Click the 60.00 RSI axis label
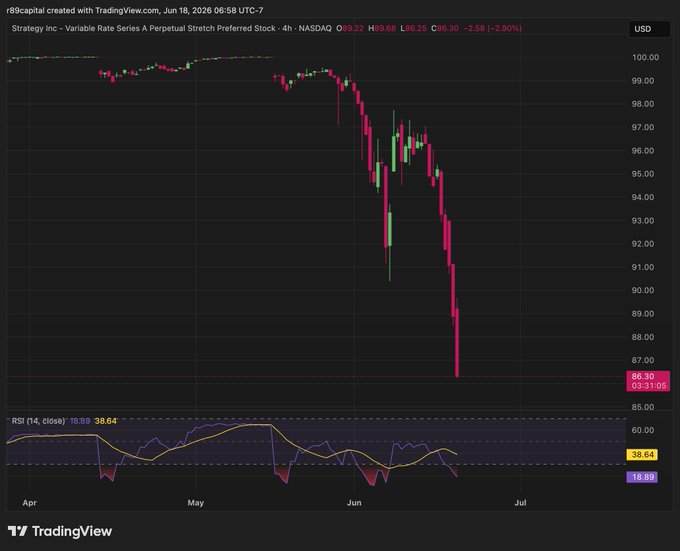 click(643, 430)
